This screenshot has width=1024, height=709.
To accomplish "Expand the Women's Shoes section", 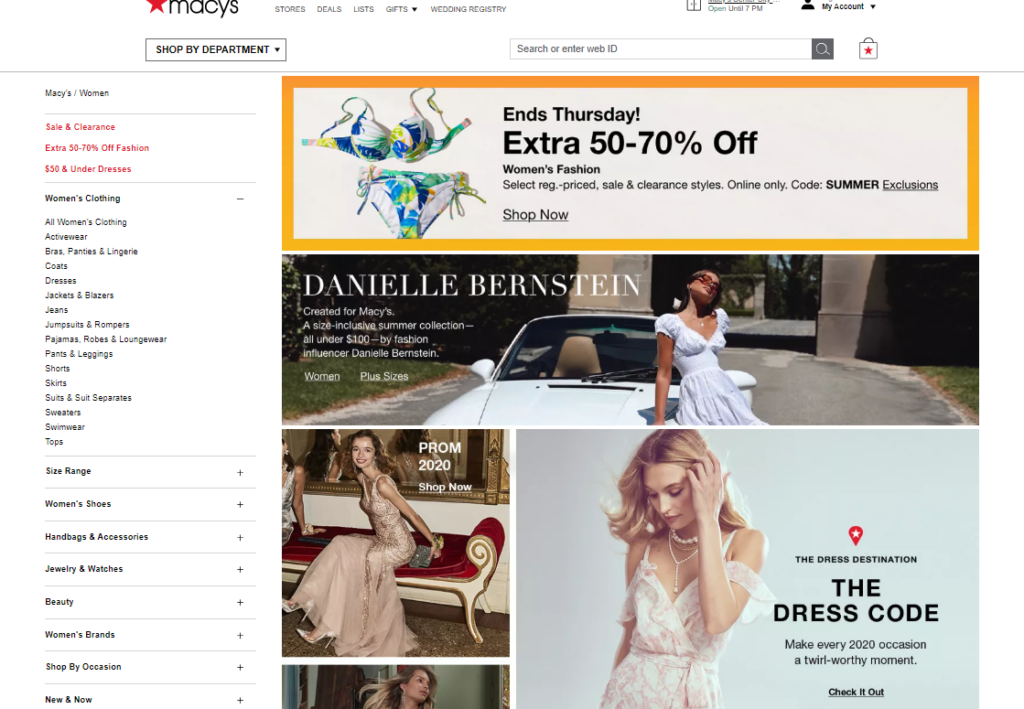I will pos(240,505).
